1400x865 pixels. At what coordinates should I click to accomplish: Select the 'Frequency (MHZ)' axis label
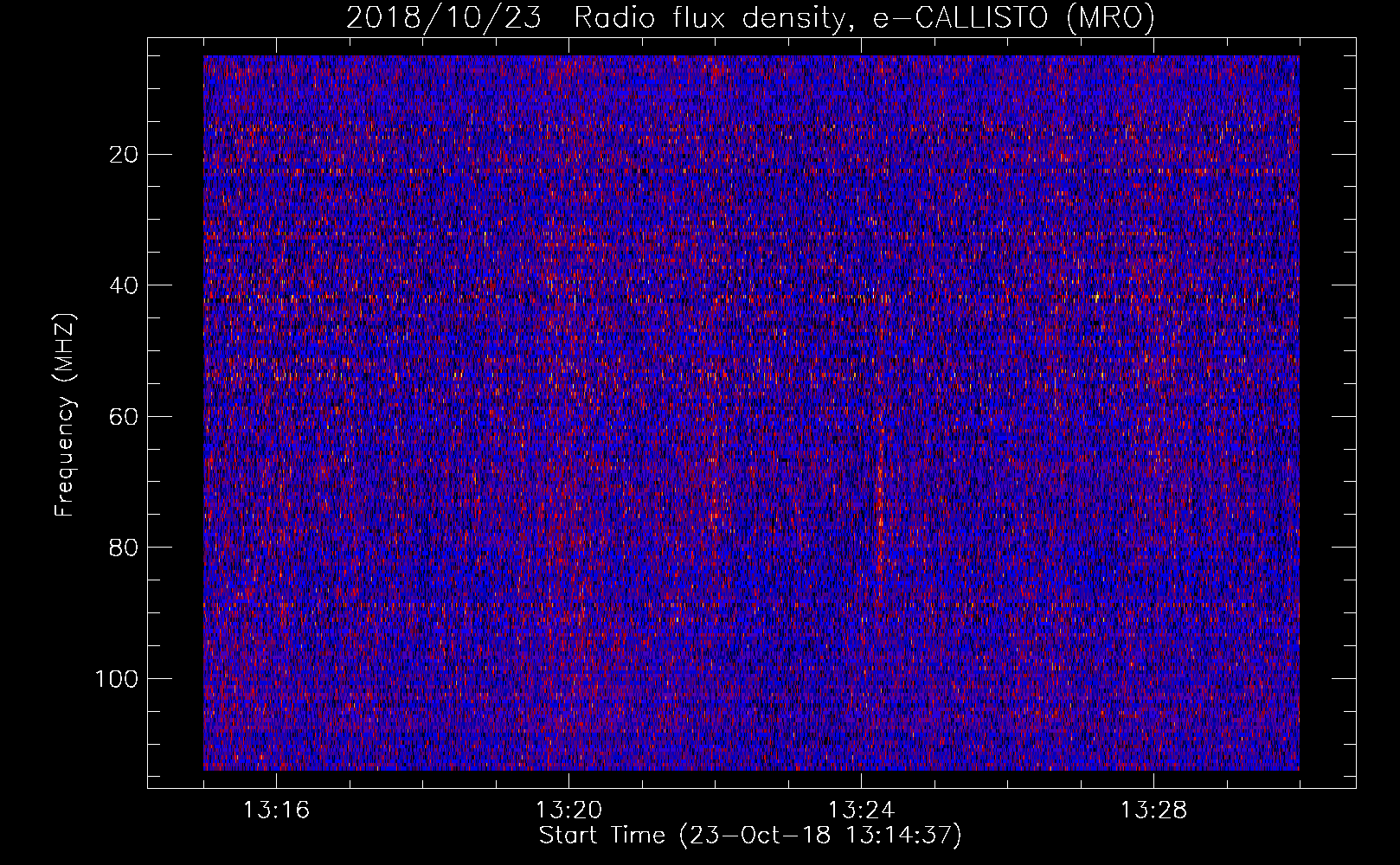click(65, 415)
